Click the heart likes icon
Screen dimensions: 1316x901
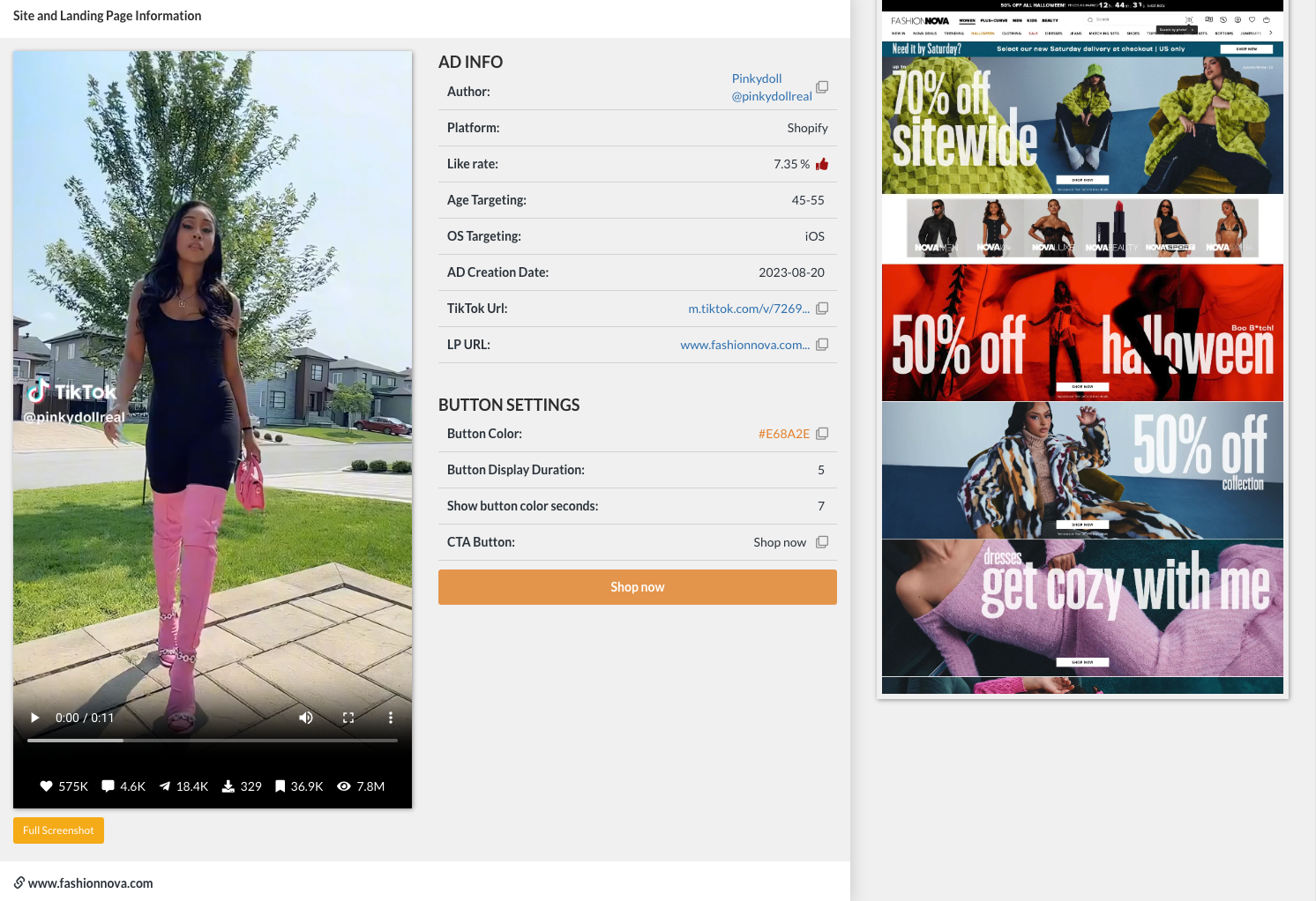tap(47, 786)
